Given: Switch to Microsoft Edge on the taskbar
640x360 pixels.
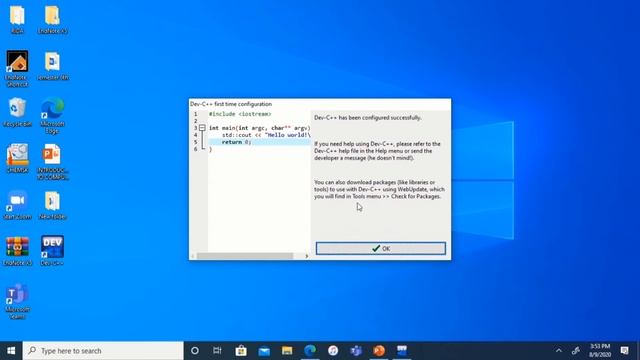Looking at the screenshot, I should point(310,351).
